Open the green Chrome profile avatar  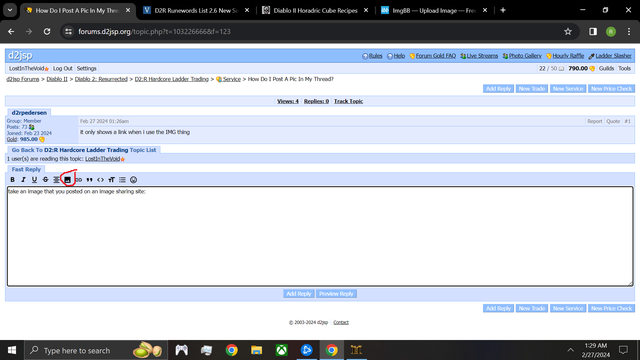click(x=611, y=31)
